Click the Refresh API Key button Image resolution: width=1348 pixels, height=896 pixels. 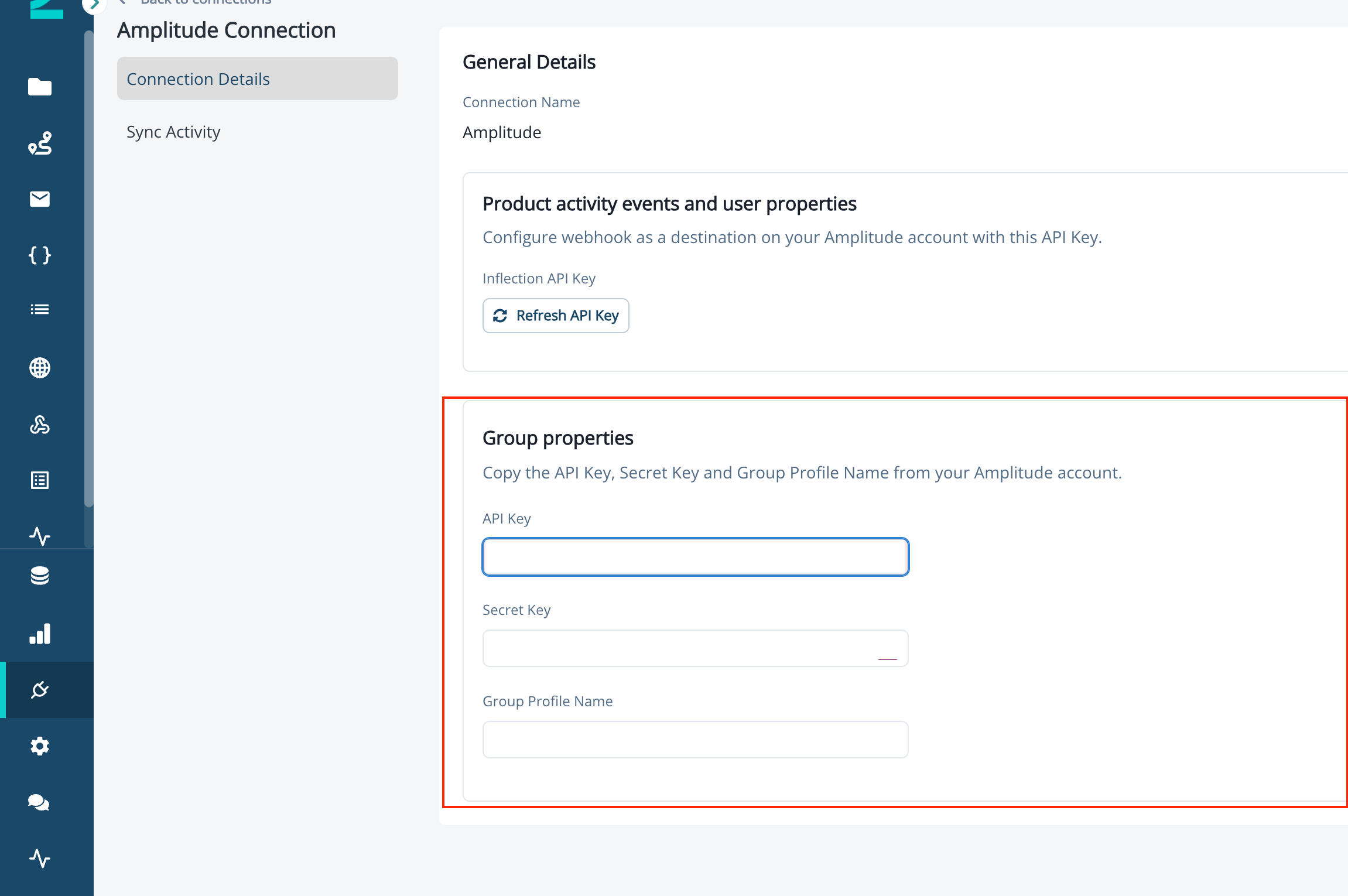[556, 316]
